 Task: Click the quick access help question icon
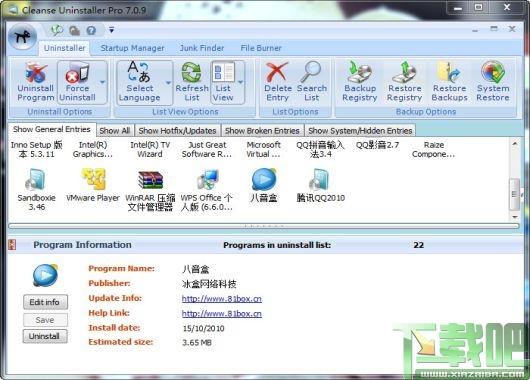[91, 31]
